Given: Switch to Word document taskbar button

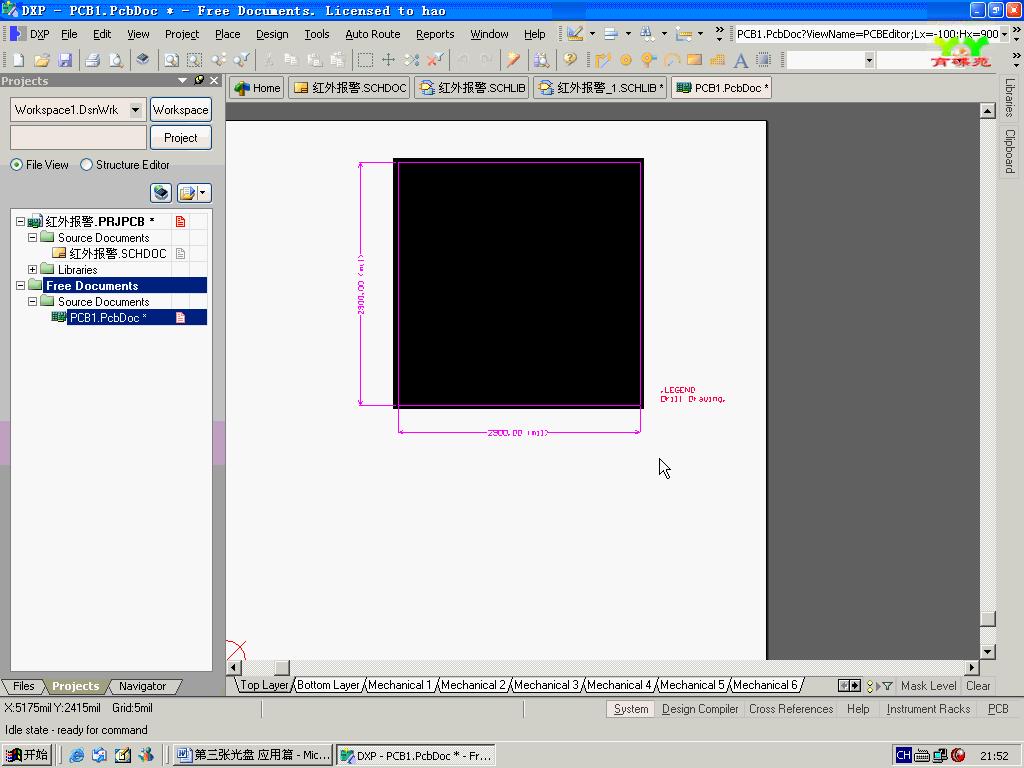Looking at the screenshot, I should coord(253,755).
